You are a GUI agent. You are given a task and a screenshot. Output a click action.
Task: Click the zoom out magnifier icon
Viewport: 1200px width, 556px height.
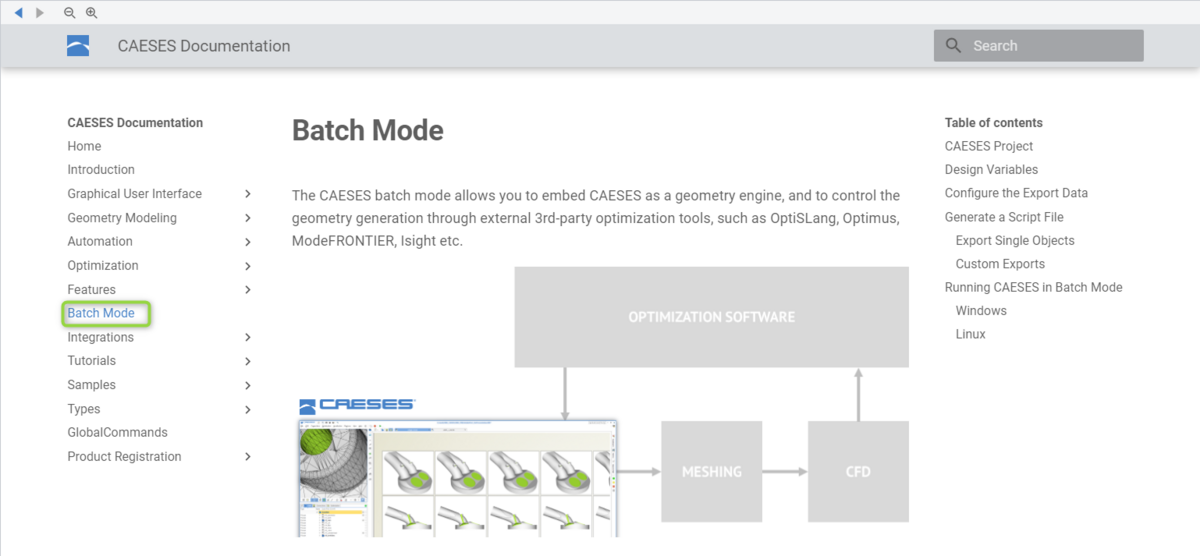tap(69, 13)
